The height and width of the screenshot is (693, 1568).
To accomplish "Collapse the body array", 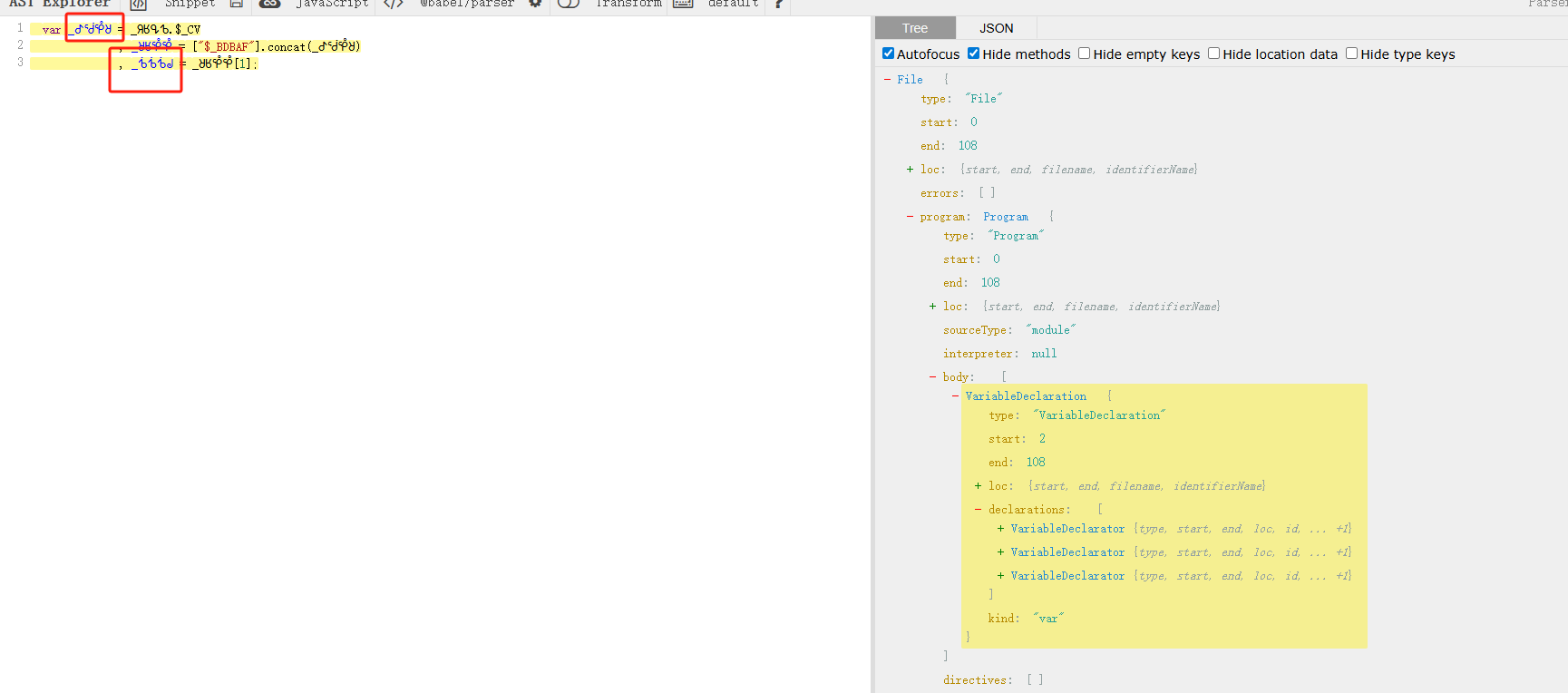I will pyautogui.click(x=932, y=377).
